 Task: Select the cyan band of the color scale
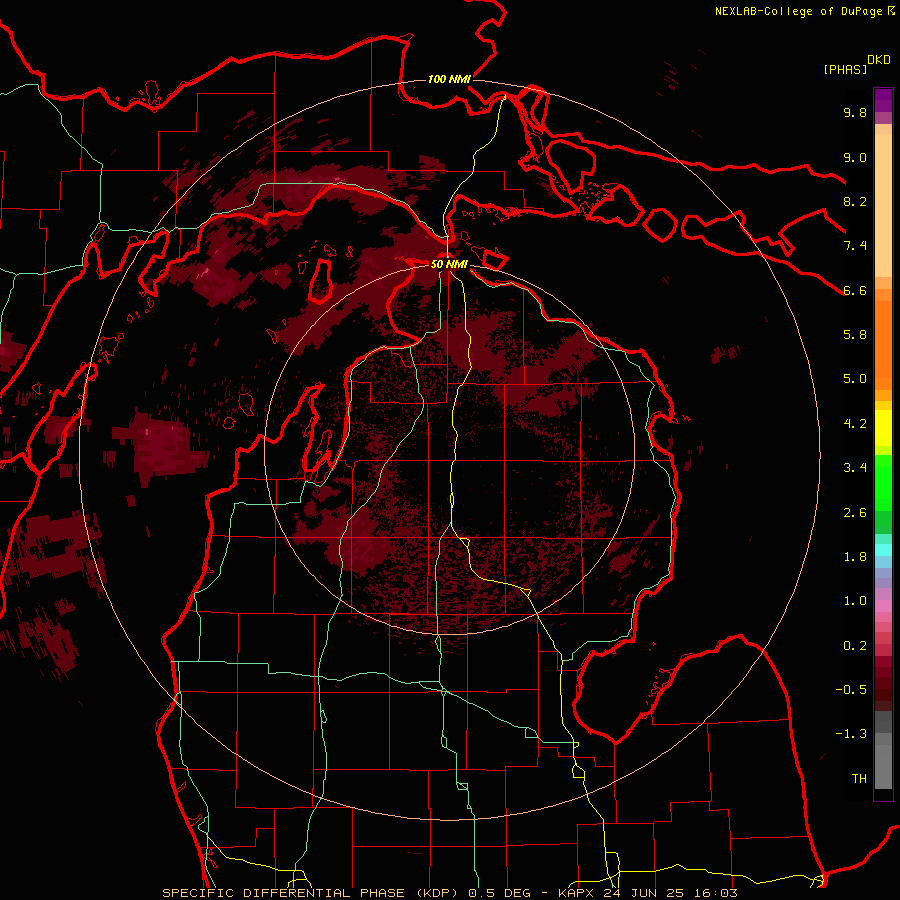click(x=883, y=550)
